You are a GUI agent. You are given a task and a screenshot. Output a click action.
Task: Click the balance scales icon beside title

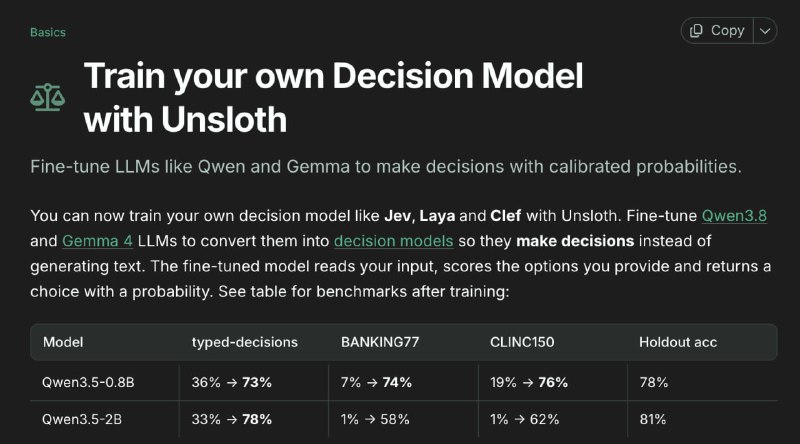click(x=47, y=97)
